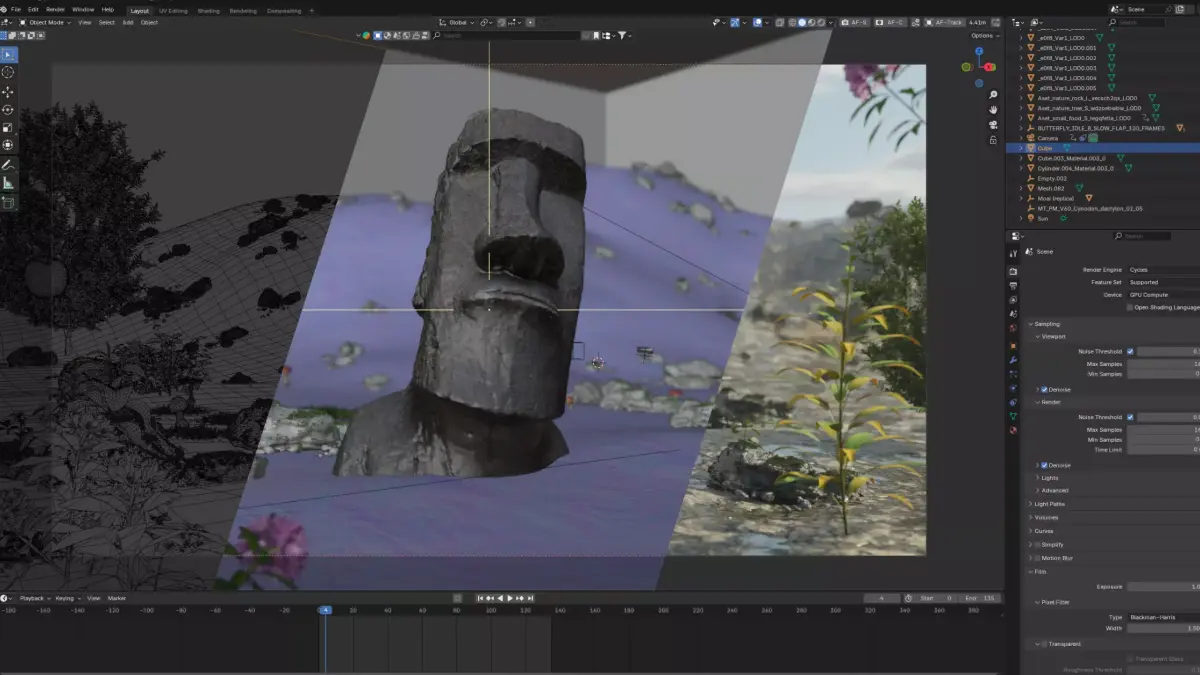The width and height of the screenshot is (1200, 675).
Task: Select the Transform tool
Action: click(8, 145)
